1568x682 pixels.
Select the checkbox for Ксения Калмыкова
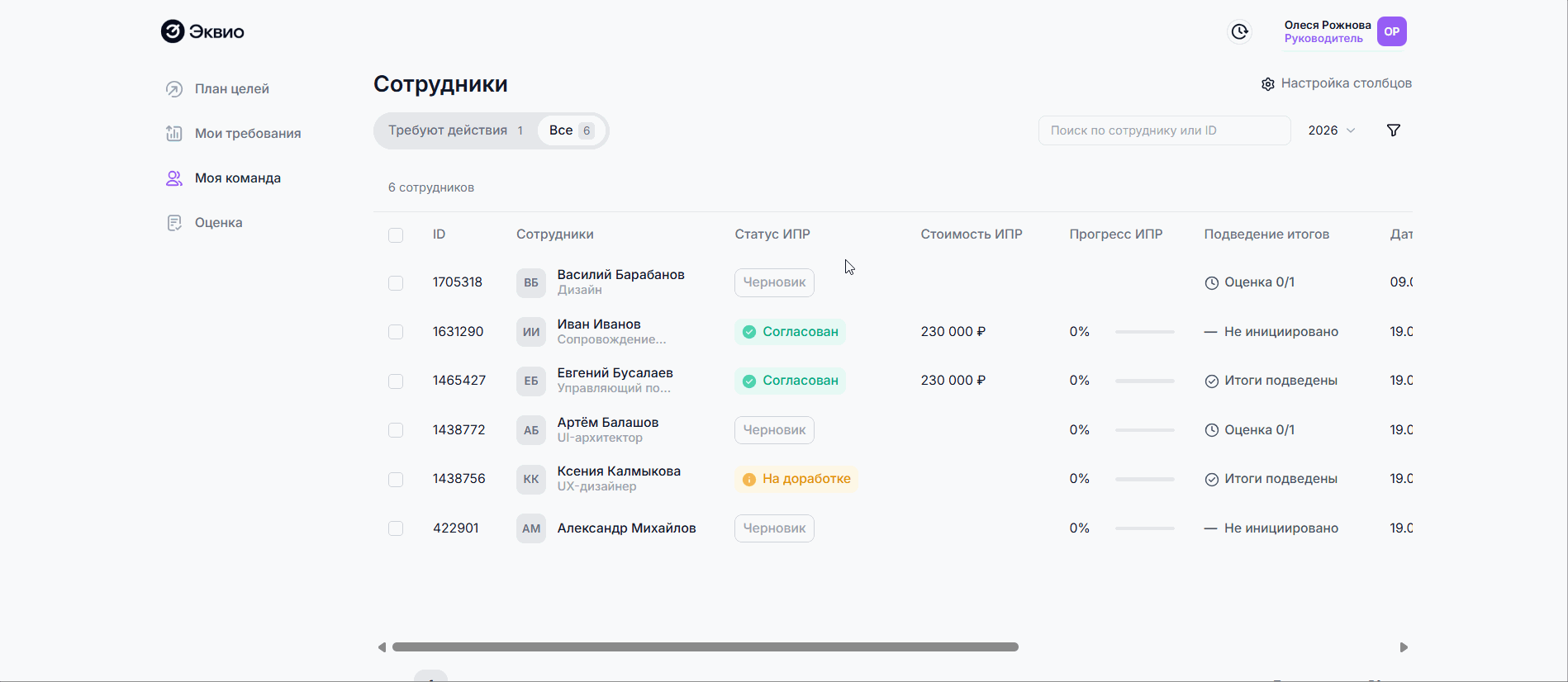click(396, 480)
